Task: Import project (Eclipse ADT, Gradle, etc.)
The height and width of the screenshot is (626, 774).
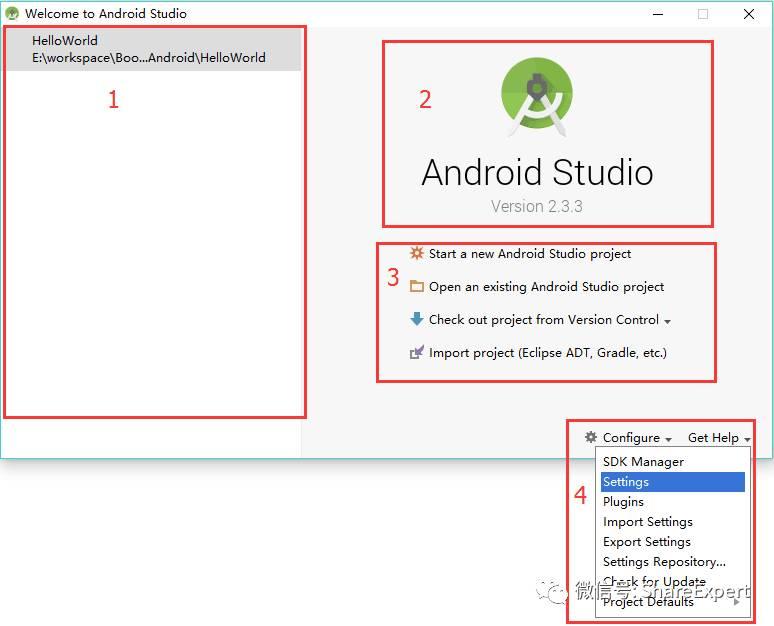Action: (547, 353)
